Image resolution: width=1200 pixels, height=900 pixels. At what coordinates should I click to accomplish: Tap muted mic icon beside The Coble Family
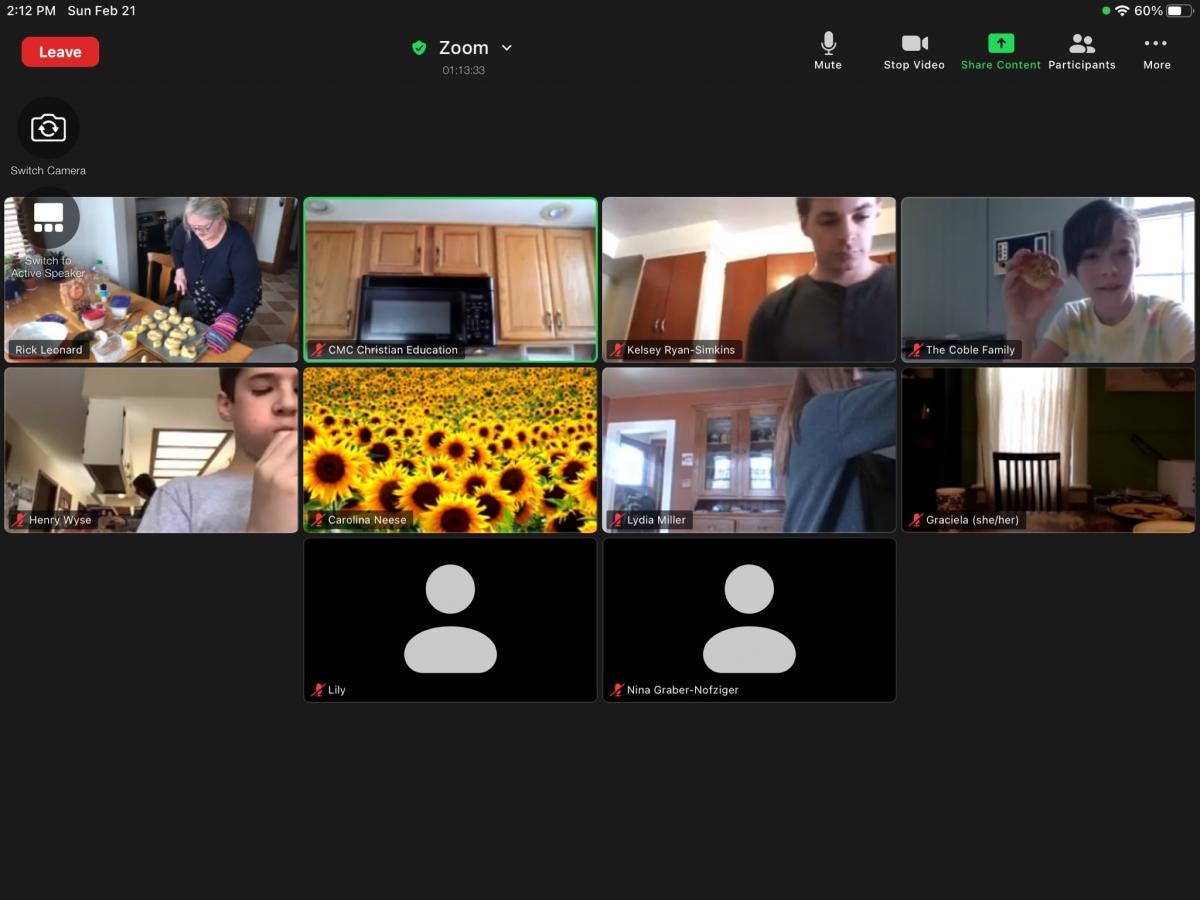coord(916,350)
